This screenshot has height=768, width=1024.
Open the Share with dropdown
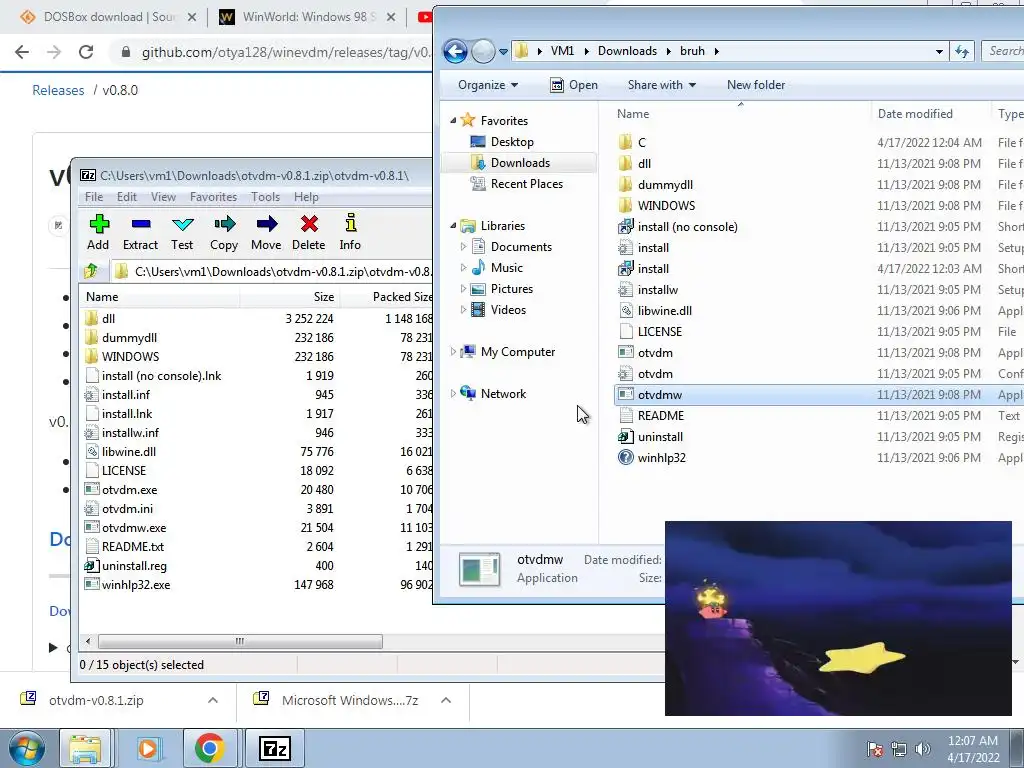pyautogui.click(x=662, y=85)
